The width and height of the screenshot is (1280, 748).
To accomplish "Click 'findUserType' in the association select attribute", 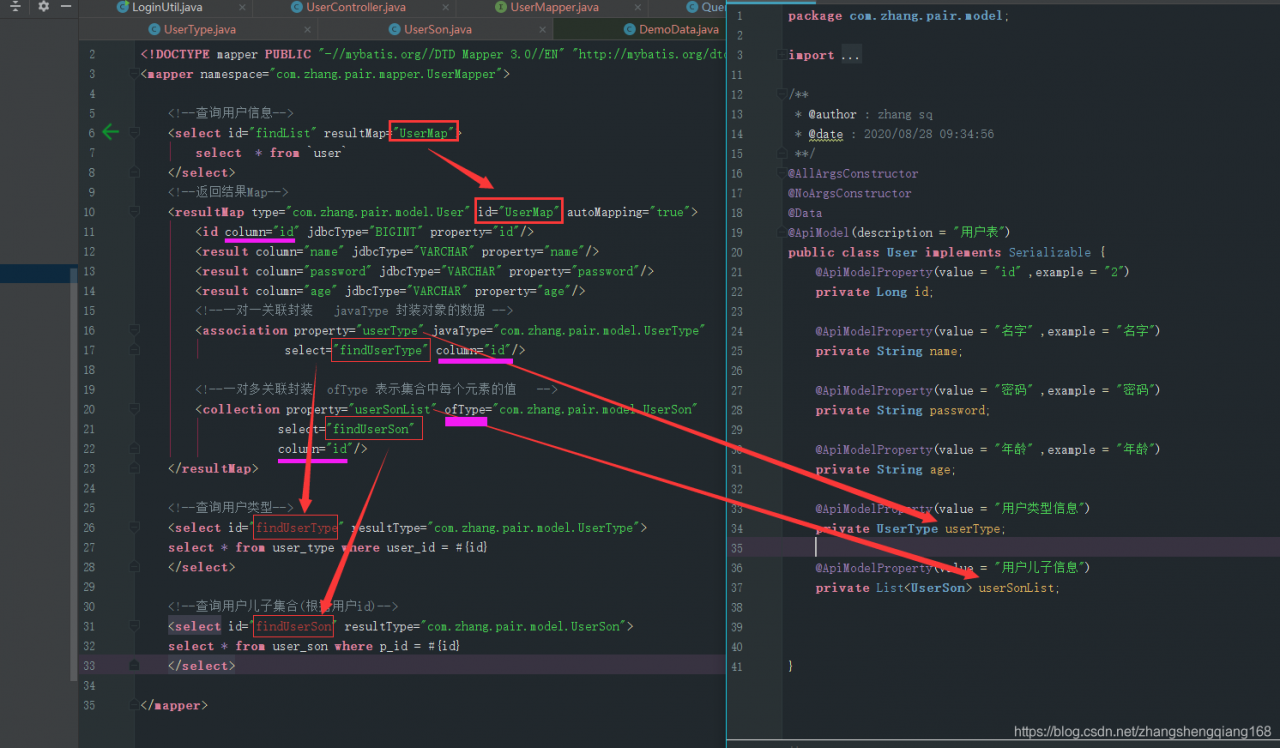I will pyautogui.click(x=381, y=350).
